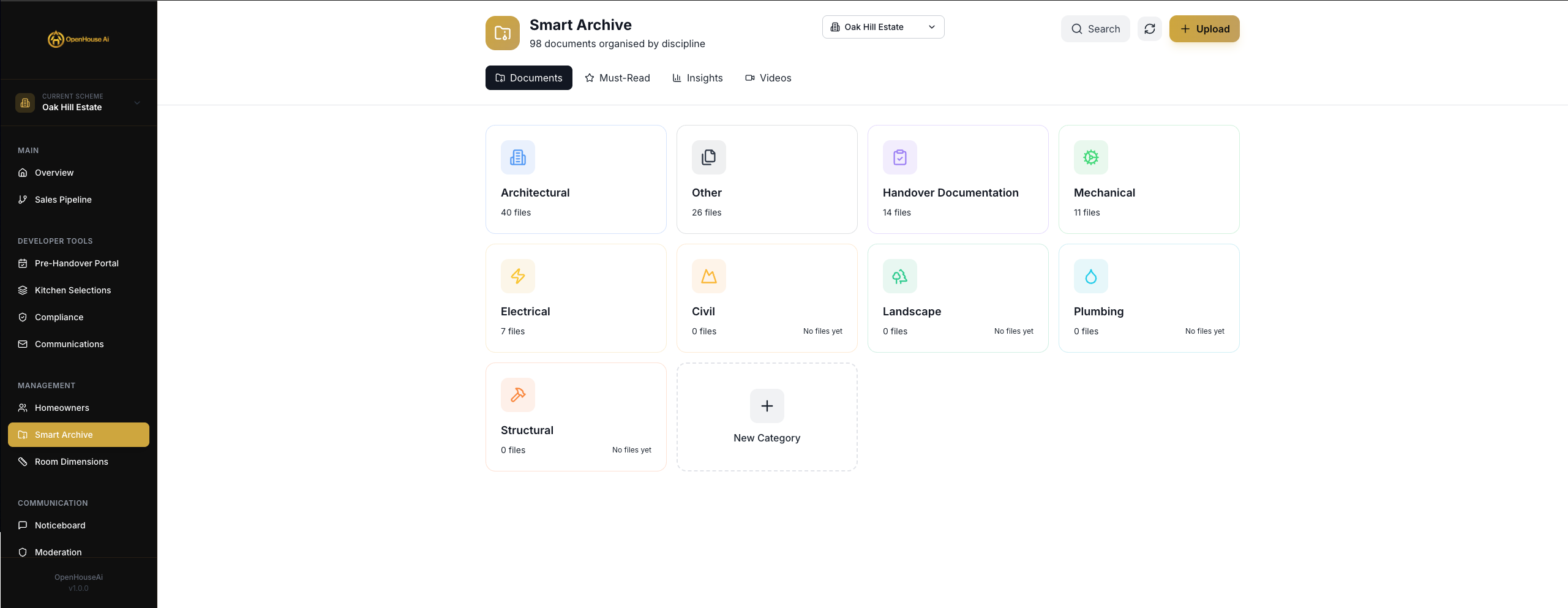Click the Landscape trees icon
The image size is (1568, 608).
point(900,276)
